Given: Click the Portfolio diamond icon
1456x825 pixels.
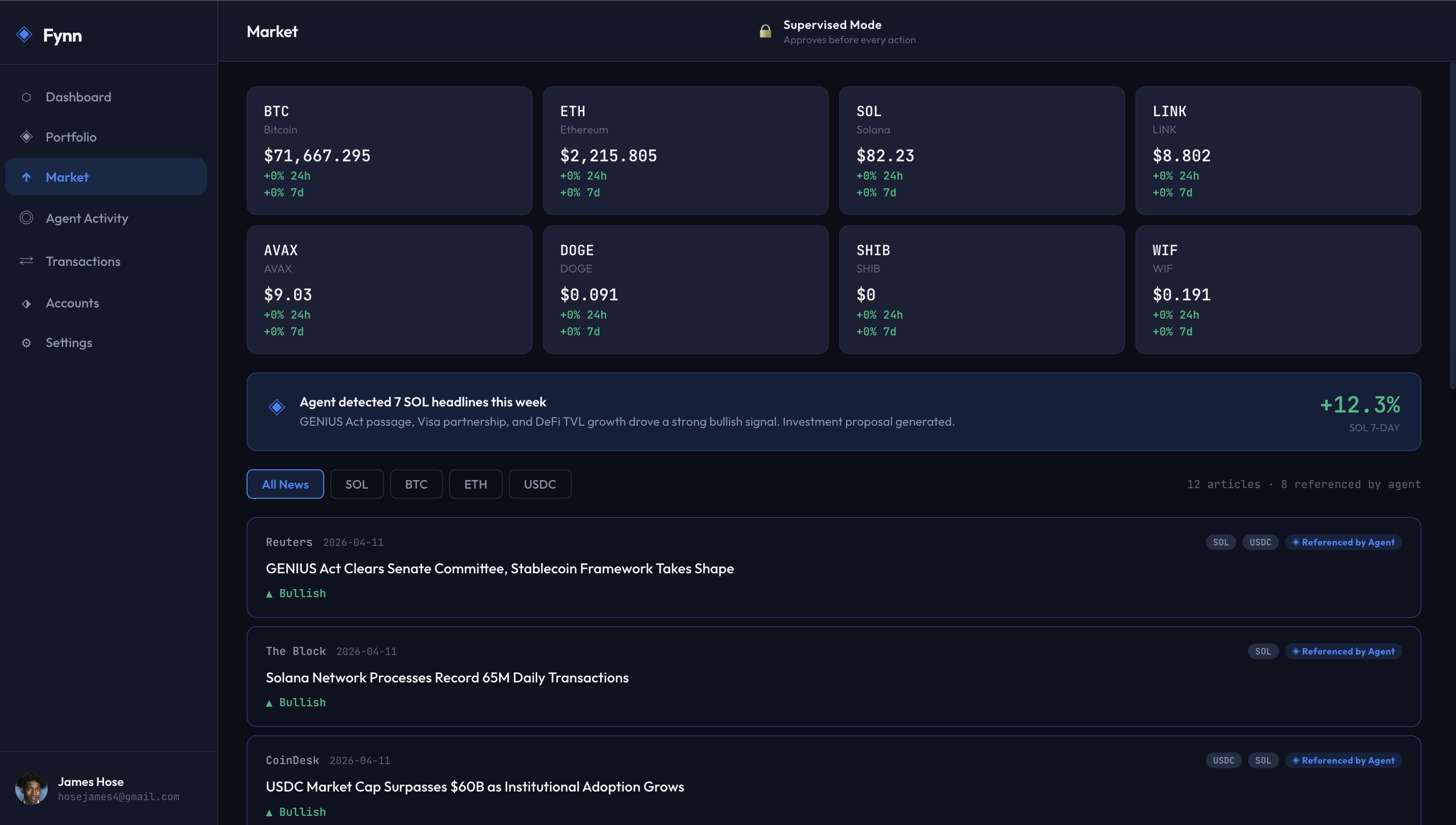Looking at the screenshot, I should (26, 136).
